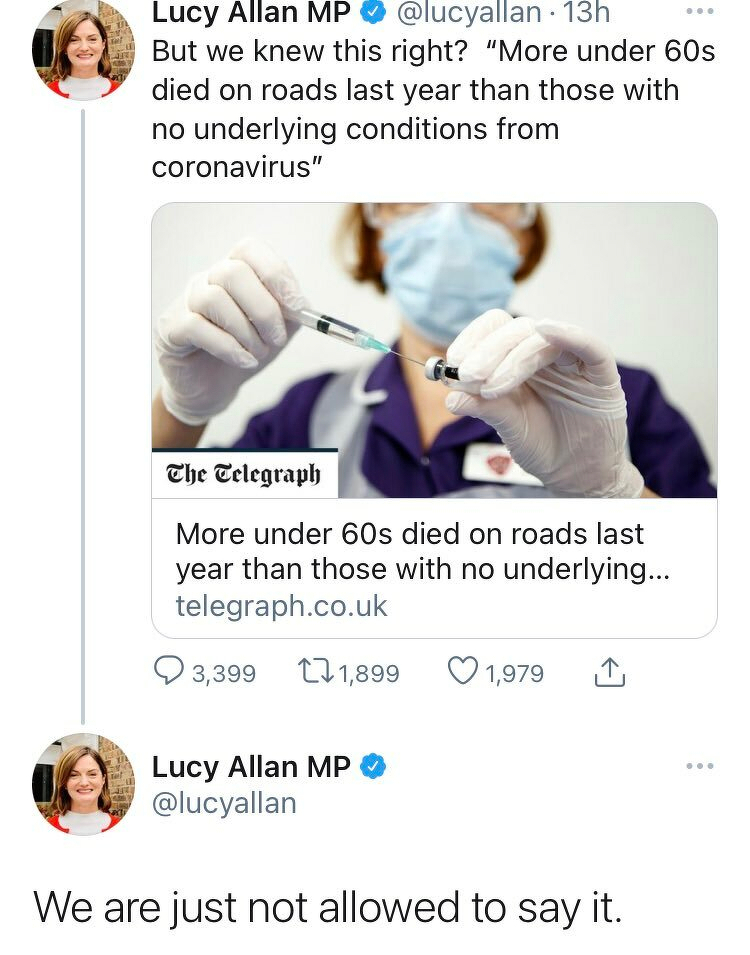Tap the share upload icon
This screenshot has height=955, width=750.
click(x=609, y=674)
